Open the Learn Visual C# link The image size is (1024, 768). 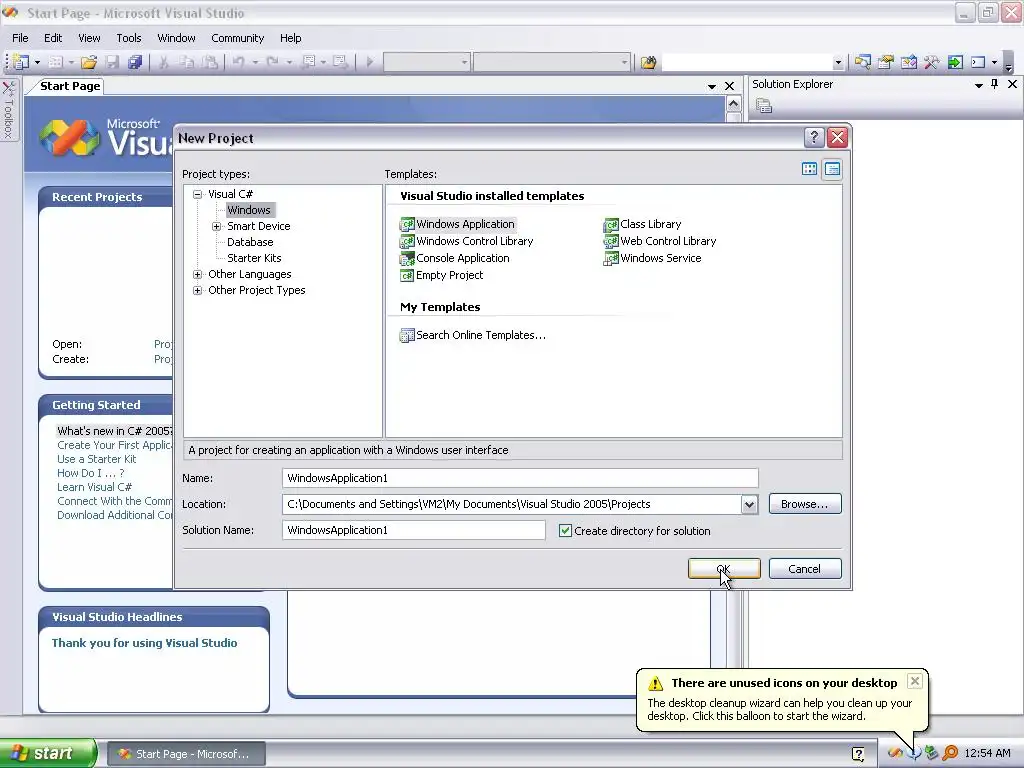coord(94,487)
